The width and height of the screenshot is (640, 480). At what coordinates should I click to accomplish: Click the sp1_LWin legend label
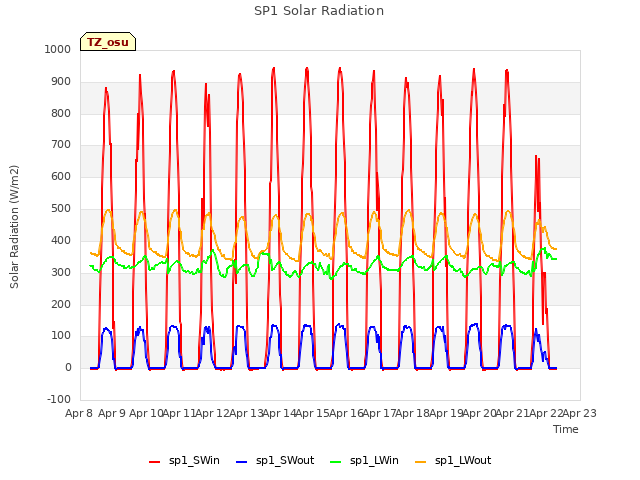(x=374, y=460)
